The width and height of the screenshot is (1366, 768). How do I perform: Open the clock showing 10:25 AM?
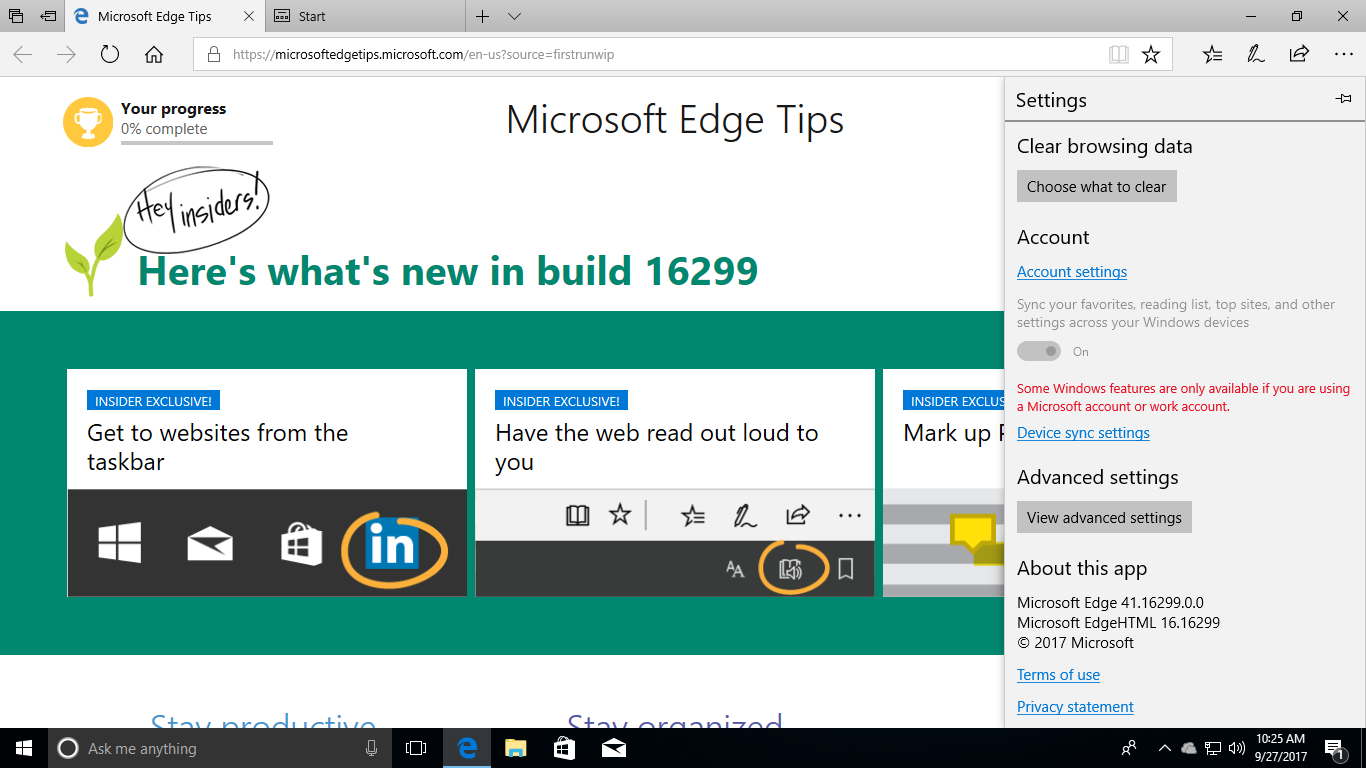click(x=1278, y=748)
